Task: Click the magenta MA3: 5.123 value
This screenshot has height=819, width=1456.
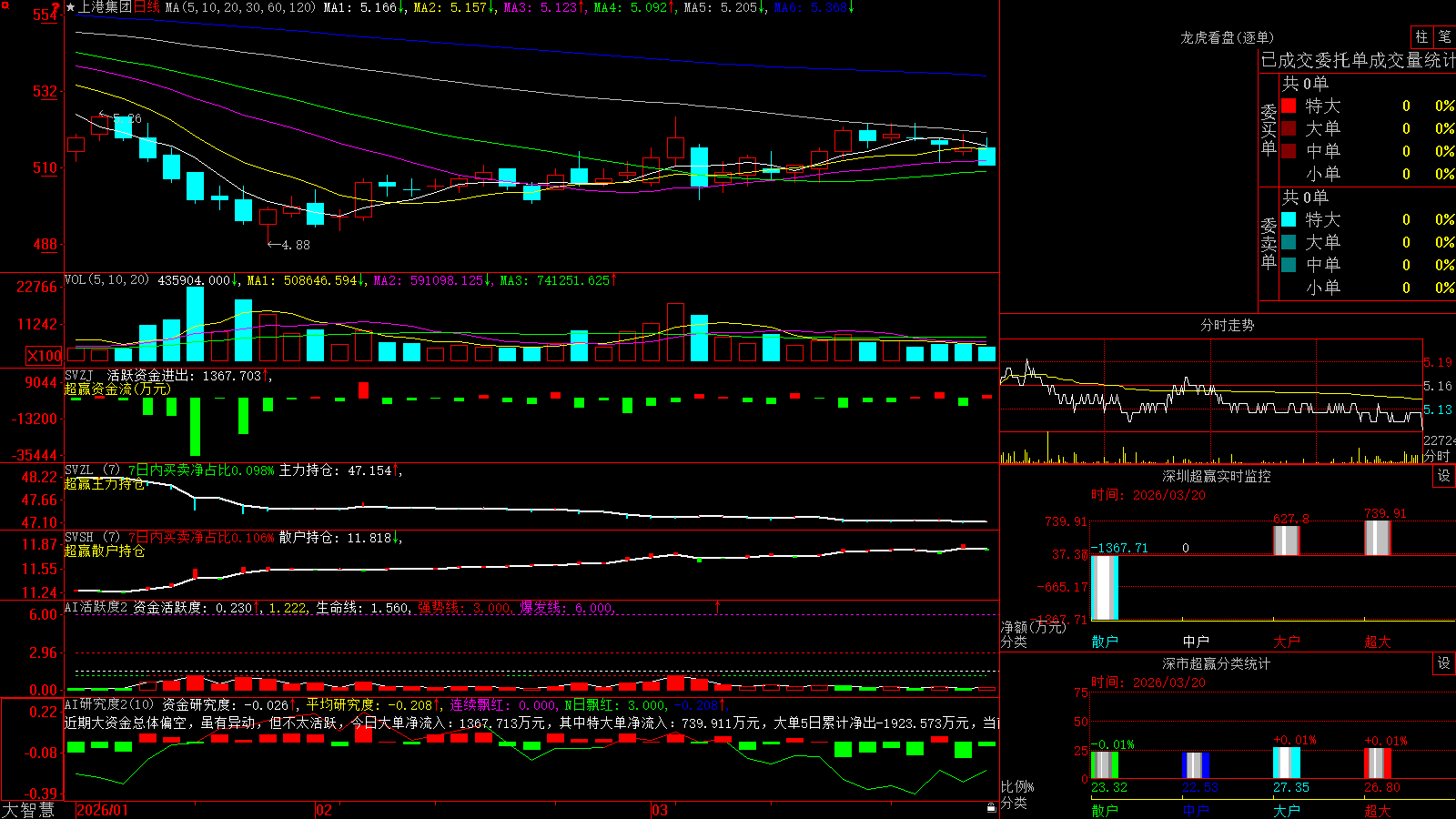Action: point(540,7)
